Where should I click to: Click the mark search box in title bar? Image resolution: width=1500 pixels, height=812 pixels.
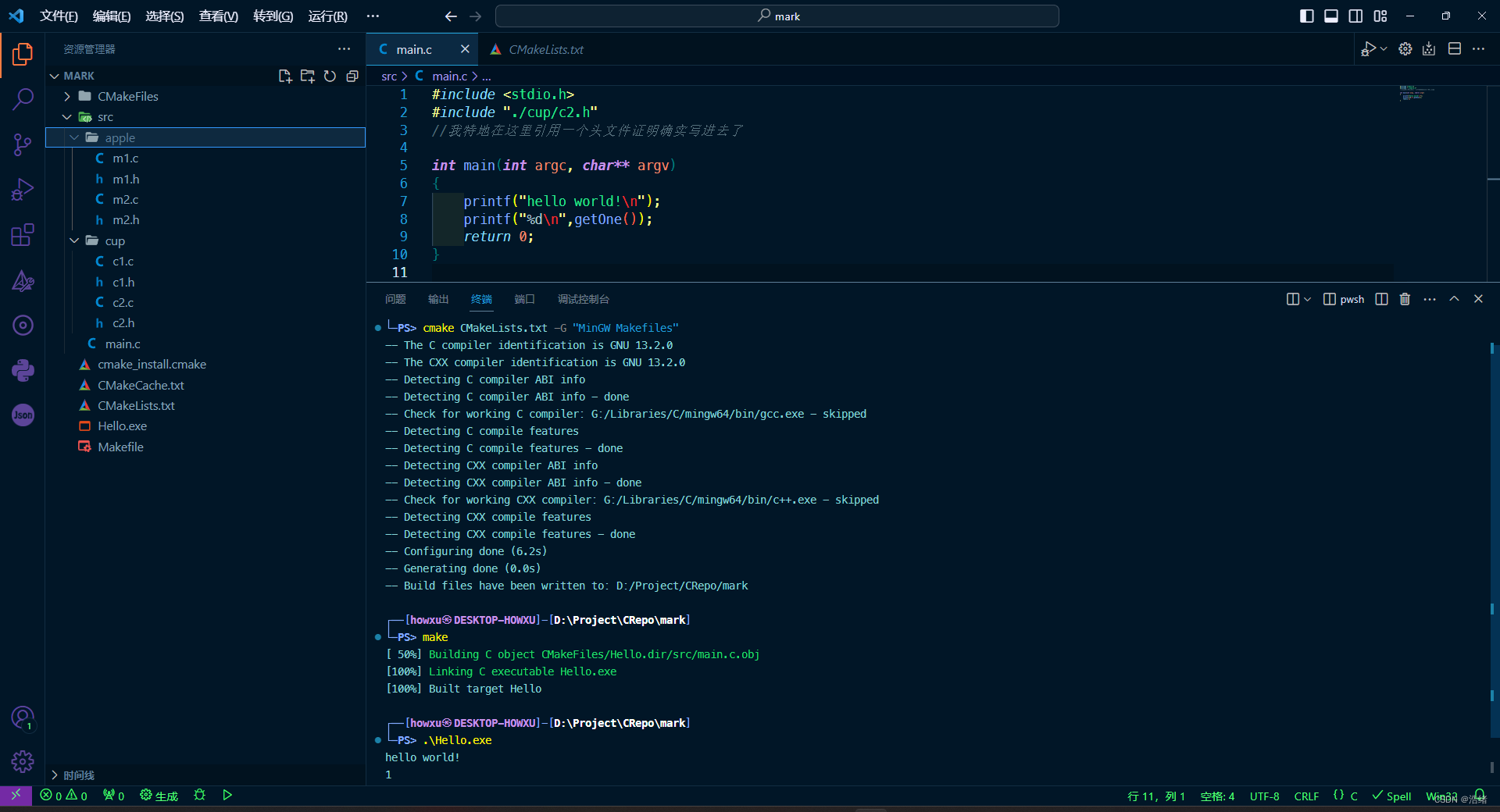777,16
